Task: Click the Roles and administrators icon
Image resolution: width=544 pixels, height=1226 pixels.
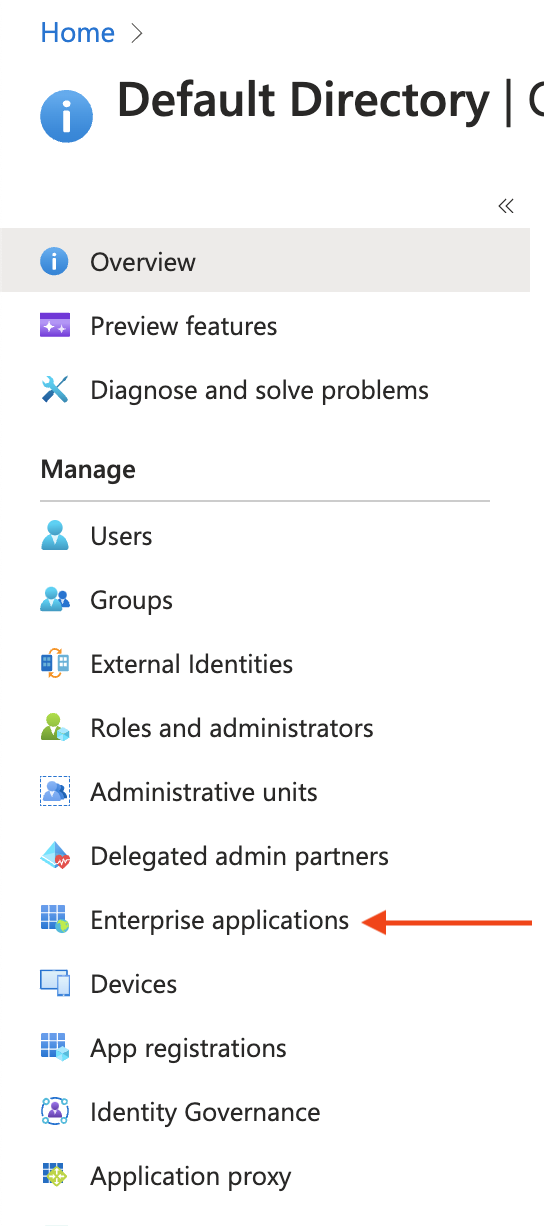Action: [54, 728]
